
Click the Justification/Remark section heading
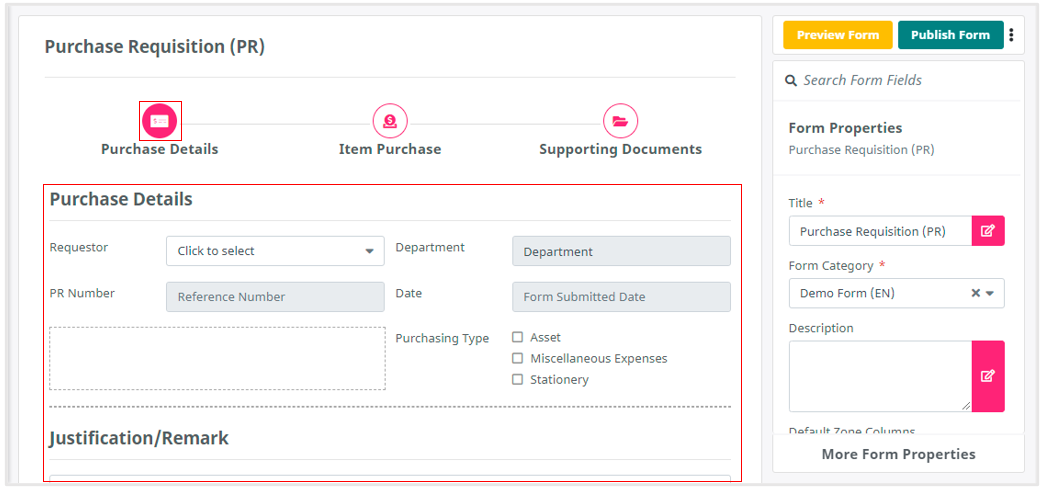(x=139, y=438)
